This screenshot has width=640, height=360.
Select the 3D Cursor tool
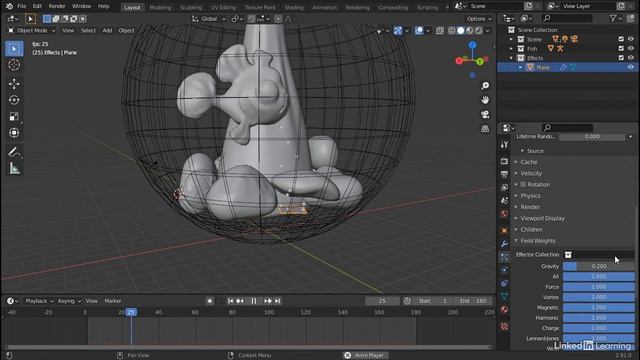pos(14,65)
